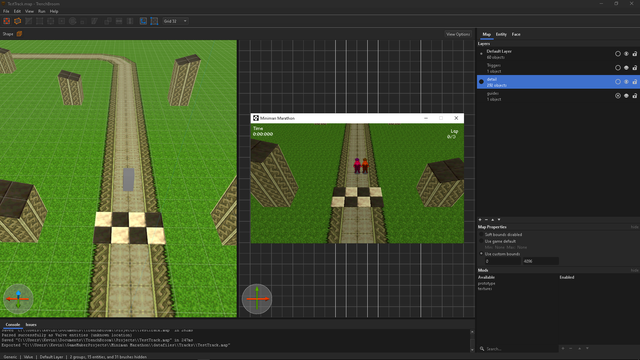Click the 3D viewport orientation compass

click(18, 299)
